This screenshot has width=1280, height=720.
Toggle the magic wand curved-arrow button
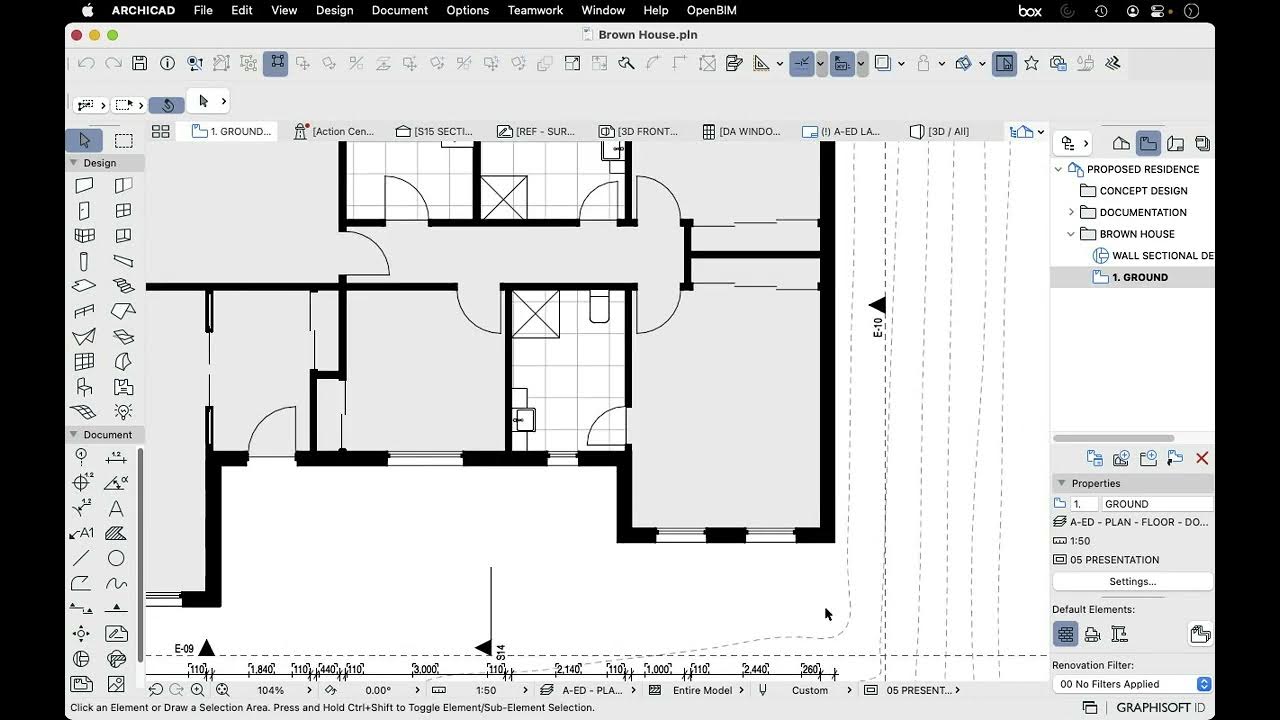[167, 104]
